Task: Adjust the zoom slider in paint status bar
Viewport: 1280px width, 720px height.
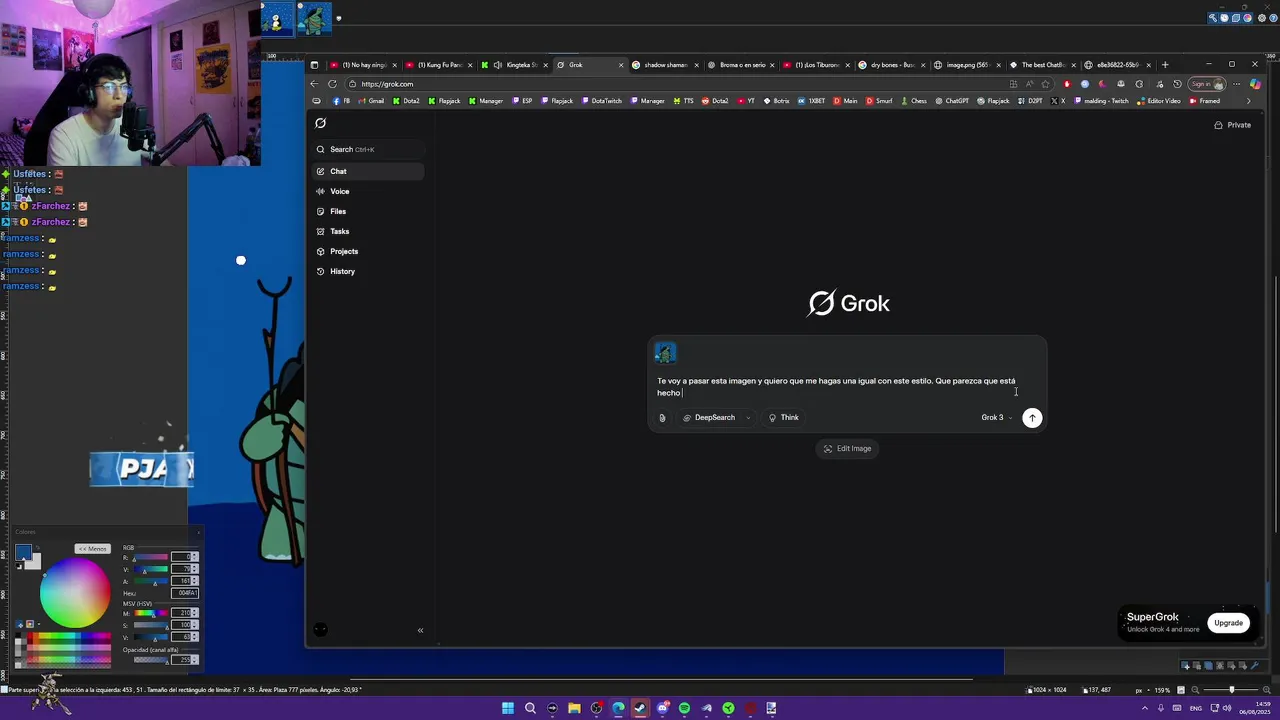Action: pos(1231,690)
